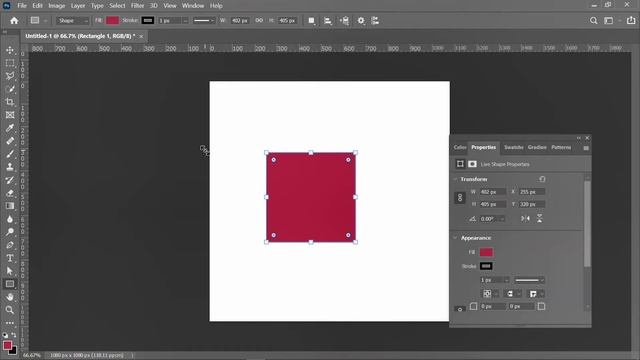The width and height of the screenshot is (640, 360).
Task: Select the Quick Selection tool
Action: [x=10, y=89]
